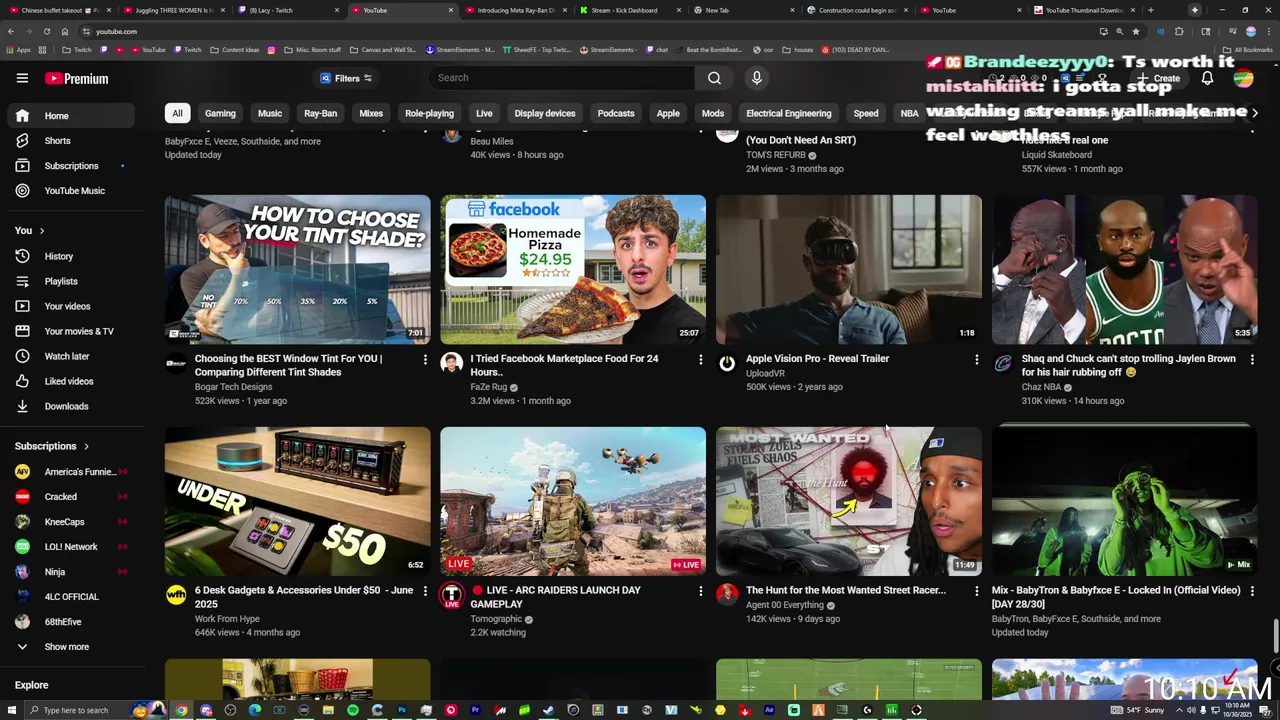Screen dimensions: 1280x720
Task: Open FaZe Rug channel avatar
Action: pyautogui.click(x=451, y=363)
